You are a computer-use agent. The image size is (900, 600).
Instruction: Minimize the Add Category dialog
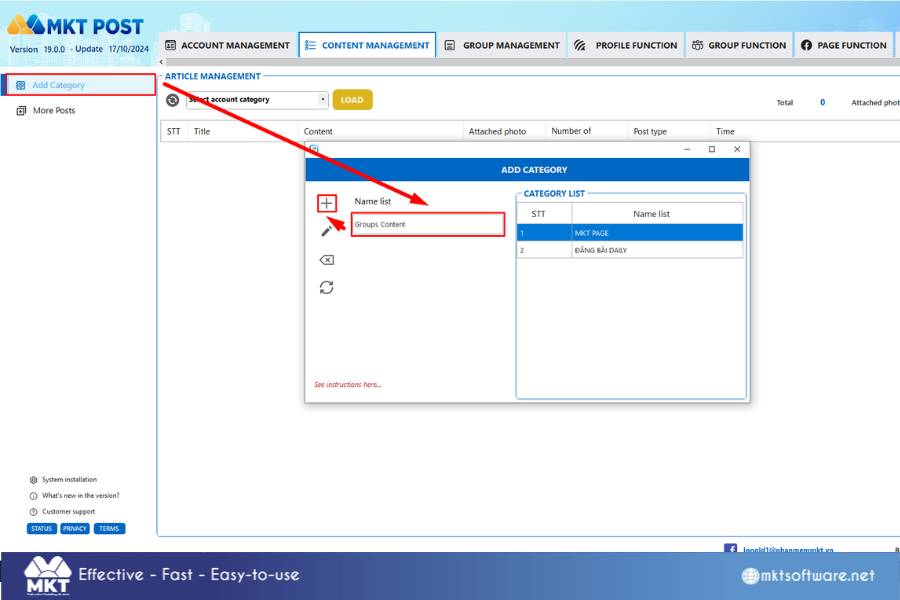tap(687, 149)
